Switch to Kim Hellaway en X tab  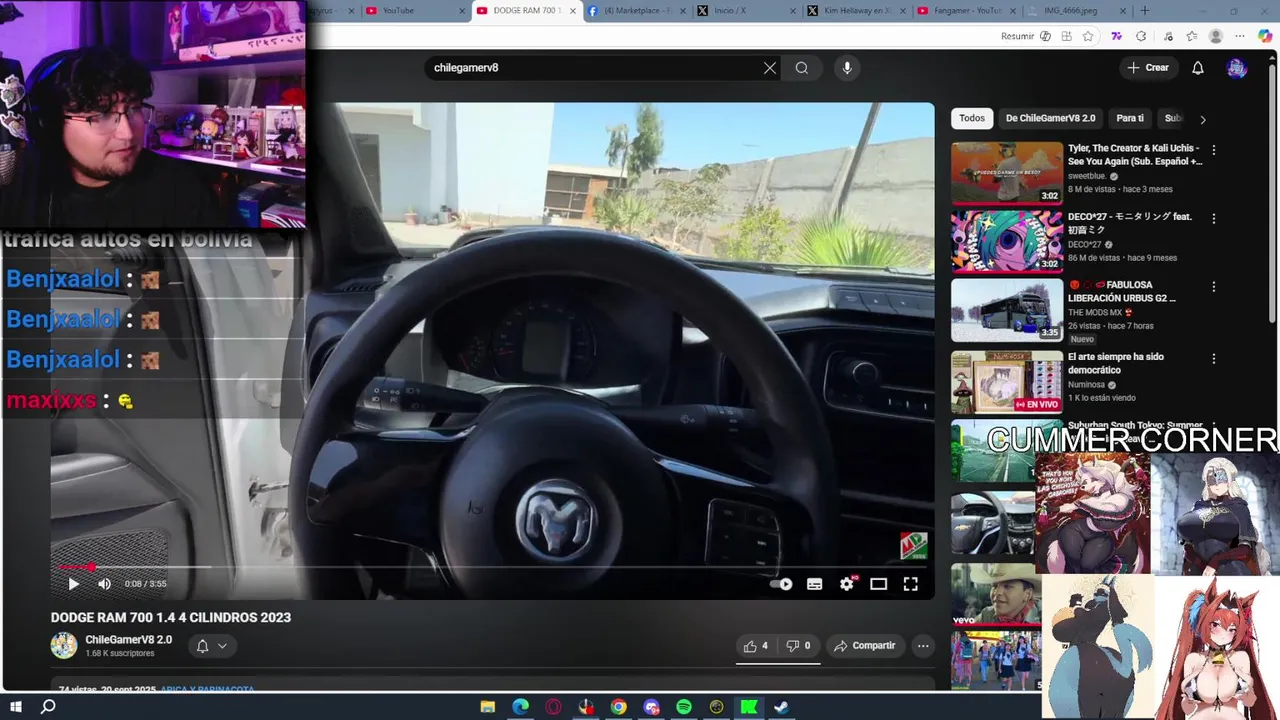pyautogui.click(x=857, y=10)
